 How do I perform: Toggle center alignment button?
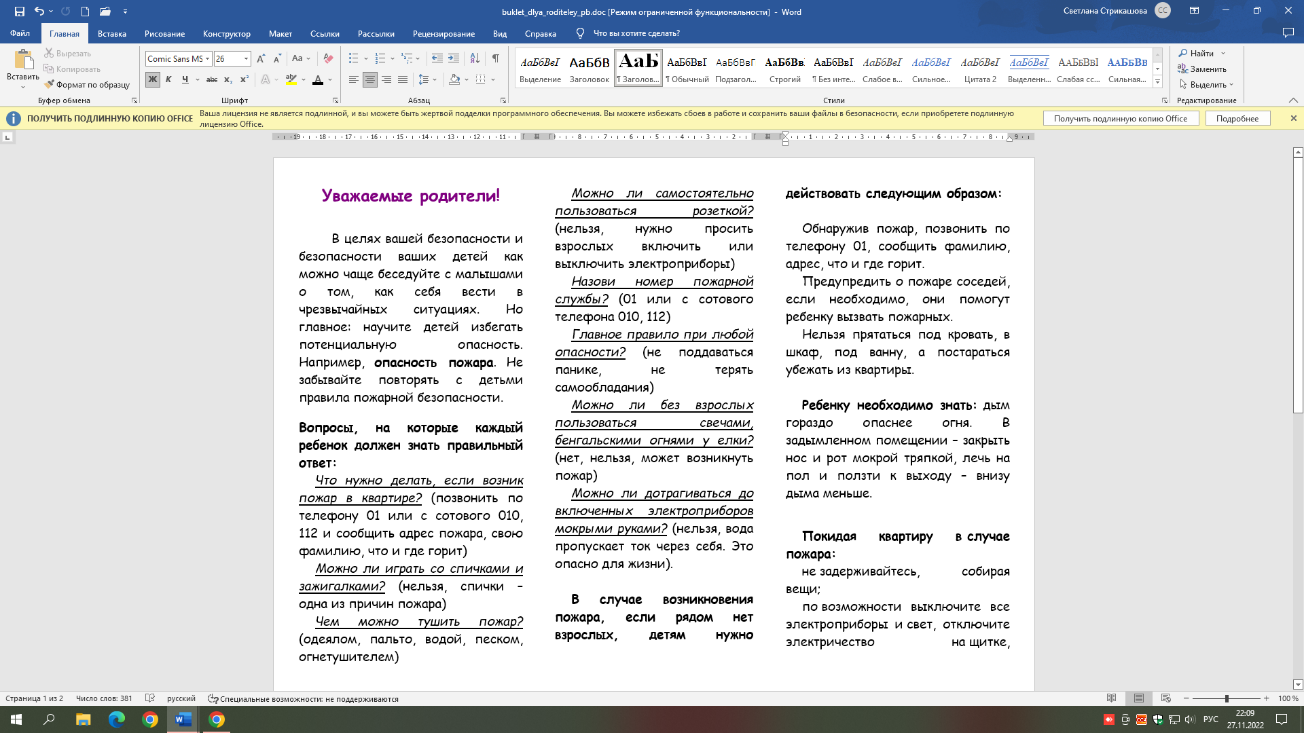click(x=370, y=80)
